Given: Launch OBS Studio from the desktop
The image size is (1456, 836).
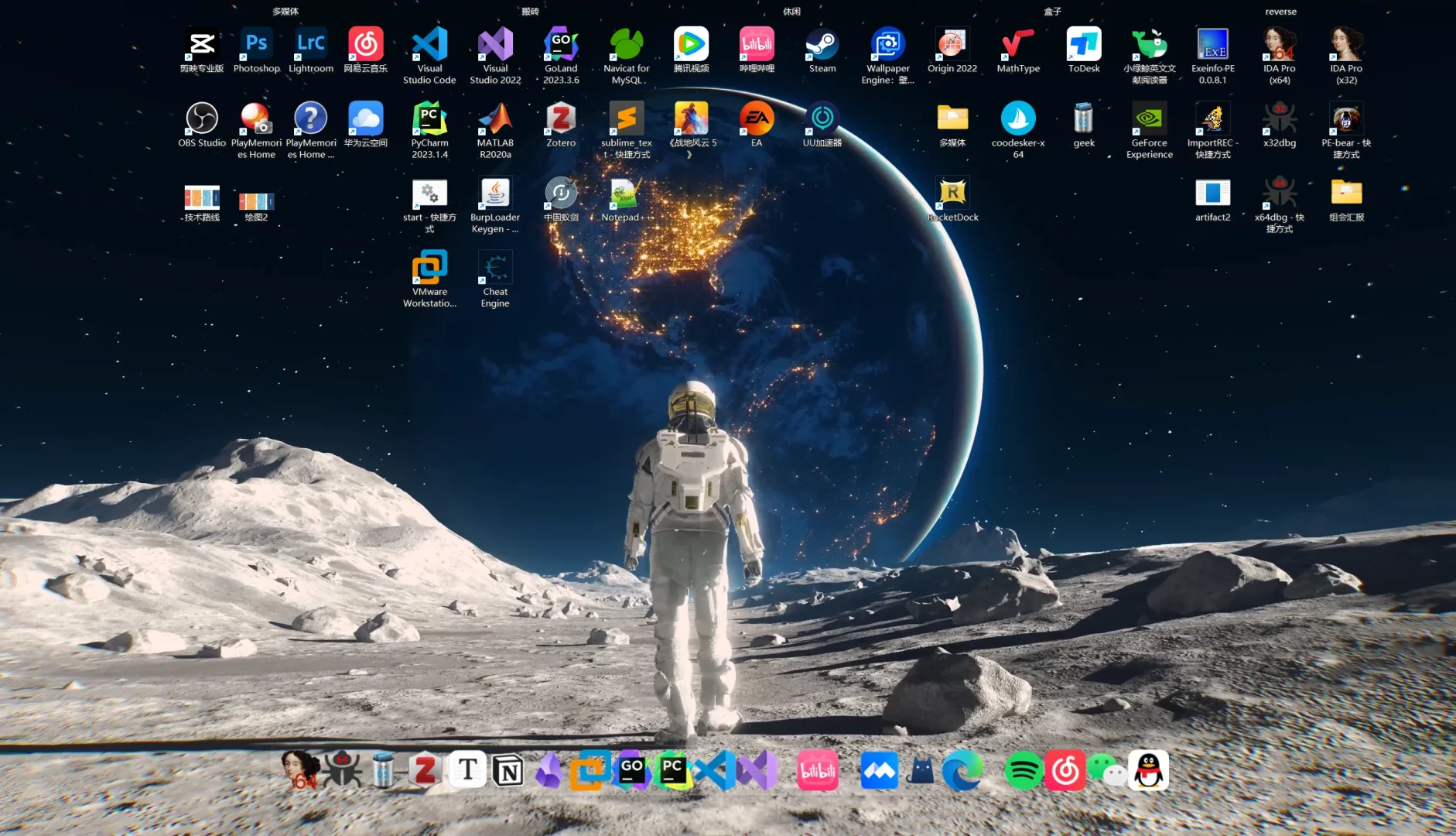Looking at the screenshot, I should tap(202, 125).
